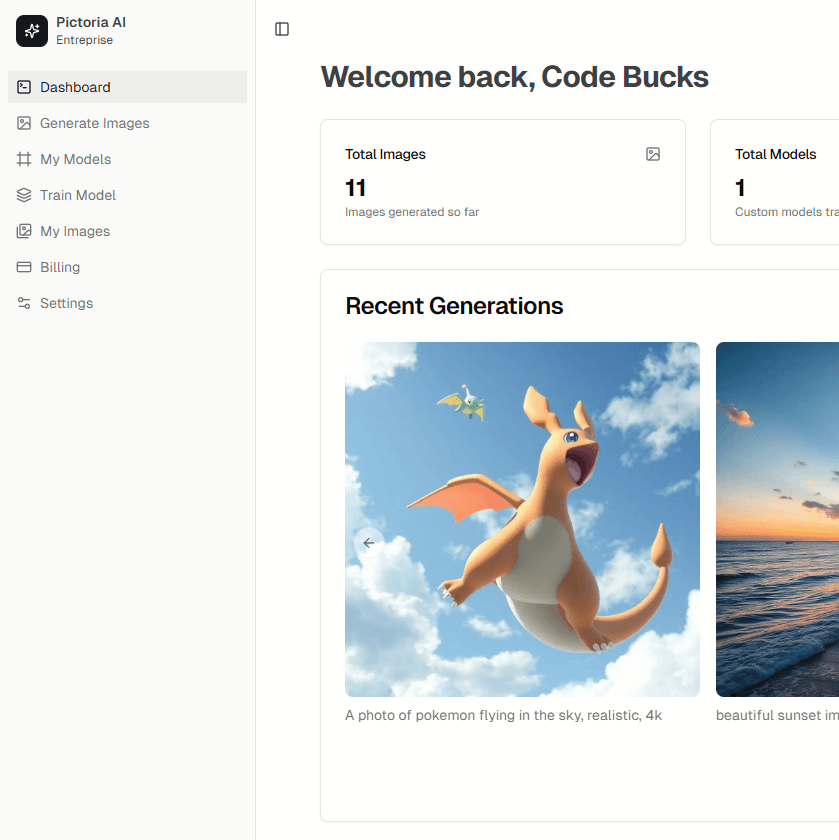This screenshot has height=840, width=839.
Task: Open the beautiful sunset beach image
Action: (x=777, y=519)
